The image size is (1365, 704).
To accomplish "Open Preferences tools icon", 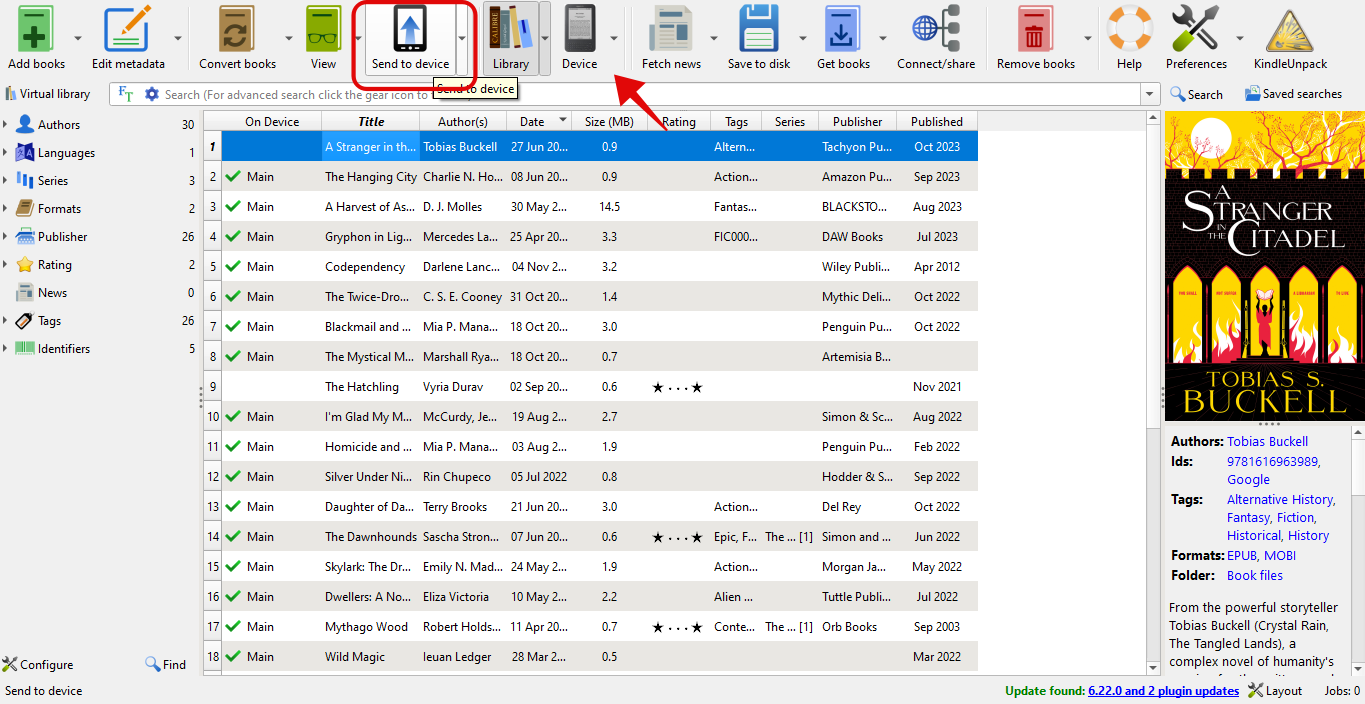I will (1196, 28).
